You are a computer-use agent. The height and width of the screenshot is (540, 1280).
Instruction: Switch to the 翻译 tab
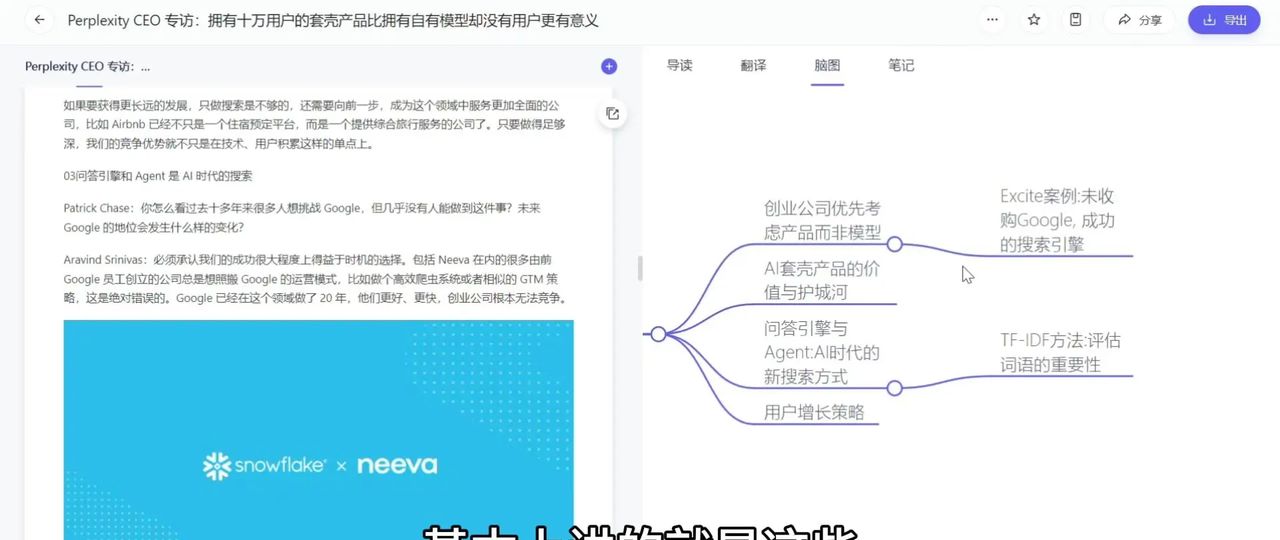[x=754, y=66]
